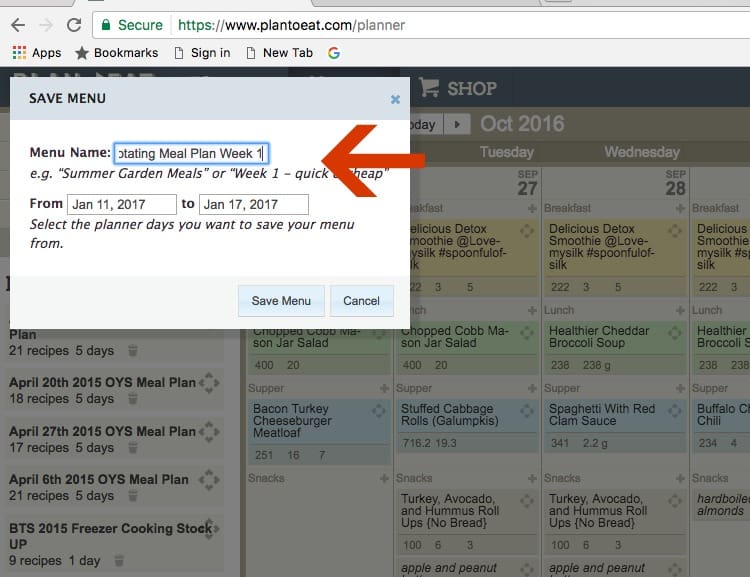Click move handle of April 20th 2015 OYS Meal Plan
This screenshot has height=577, width=750.
tap(209, 383)
